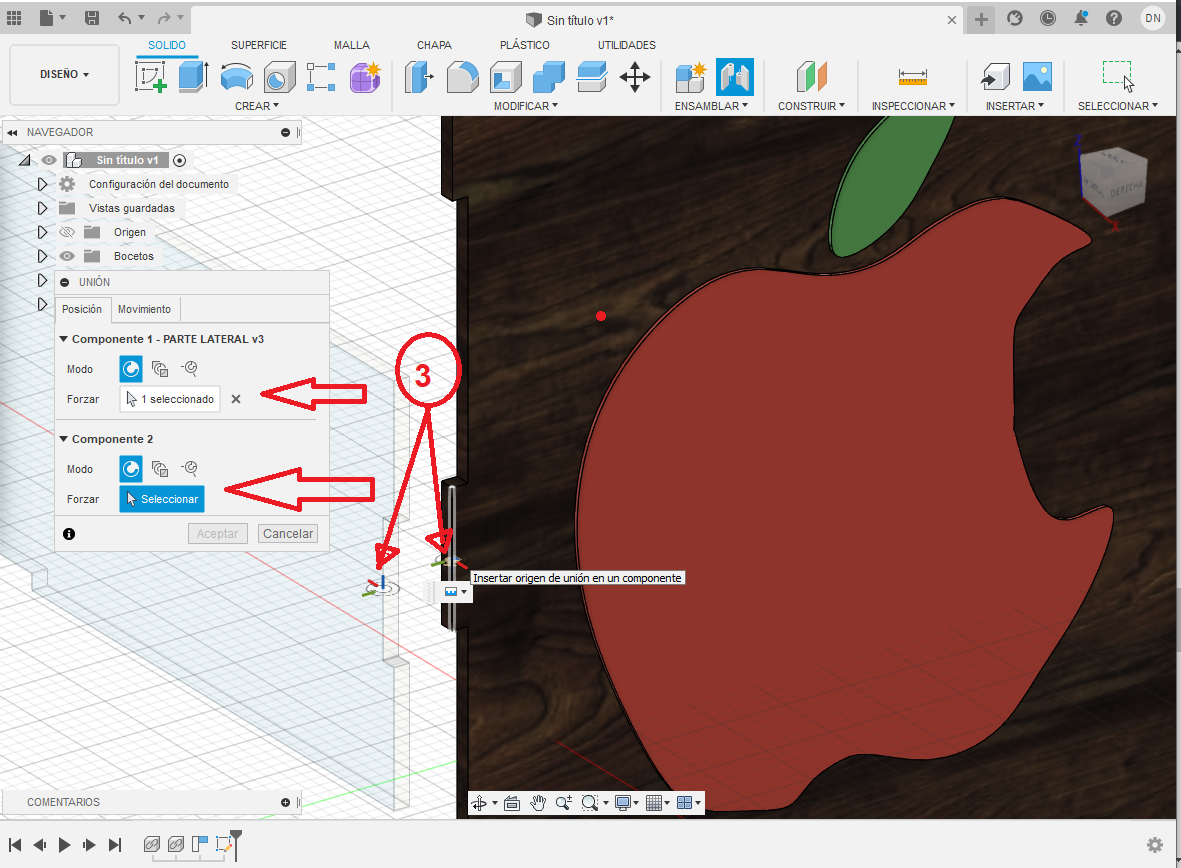Undo the last action
Image resolution: width=1181 pixels, height=868 pixels.
[125, 18]
